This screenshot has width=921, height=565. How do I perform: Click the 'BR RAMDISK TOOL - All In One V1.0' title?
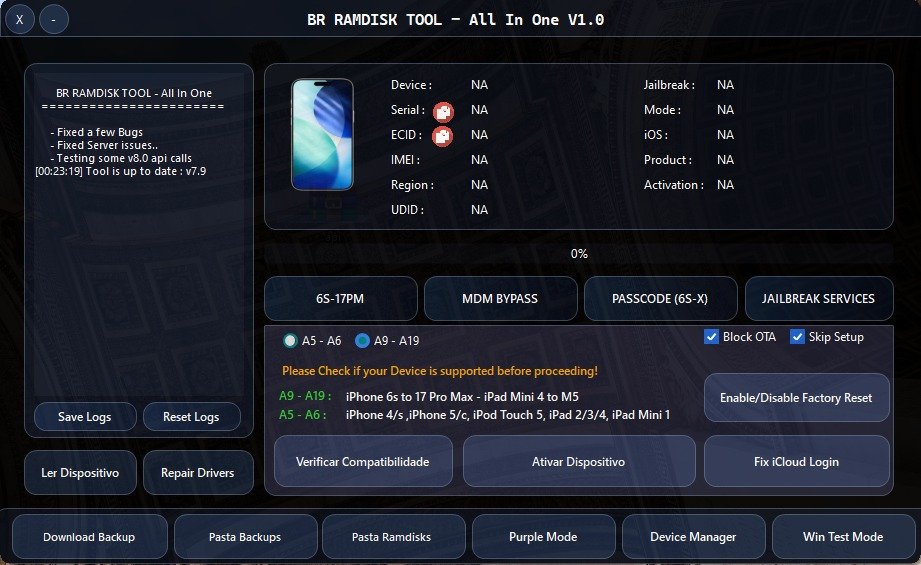(x=456, y=20)
